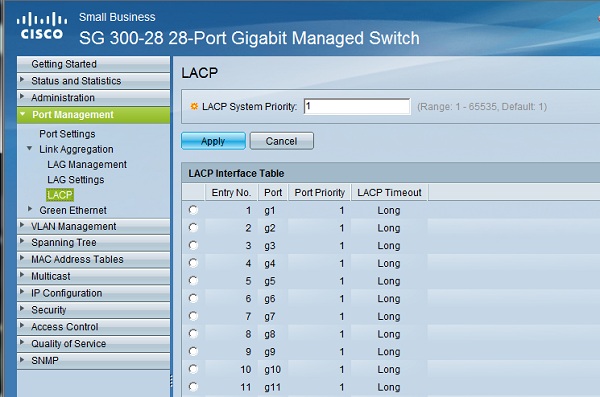Click the Apply button
Image resolution: width=600 pixels, height=397 pixels.
[213, 141]
